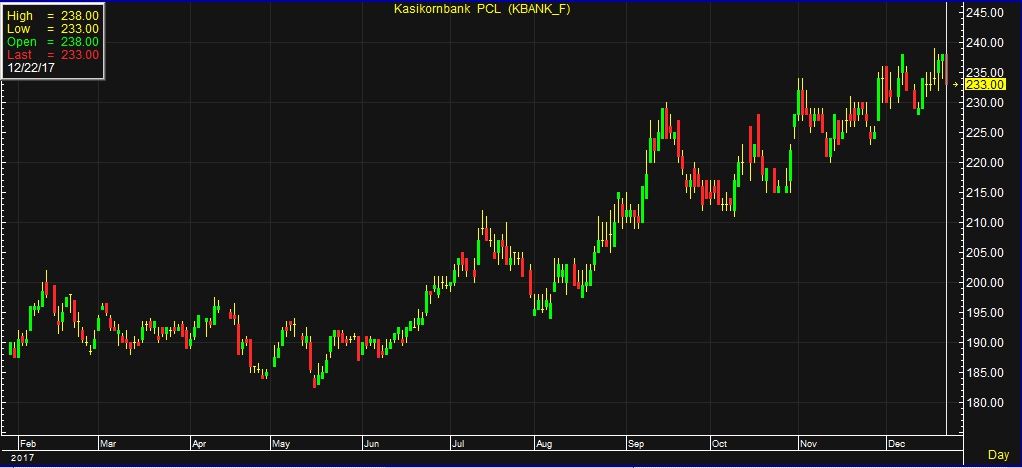Click the 205.00 price axis label
This screenshot has width=1022, height=468.
tap(985, 253)
